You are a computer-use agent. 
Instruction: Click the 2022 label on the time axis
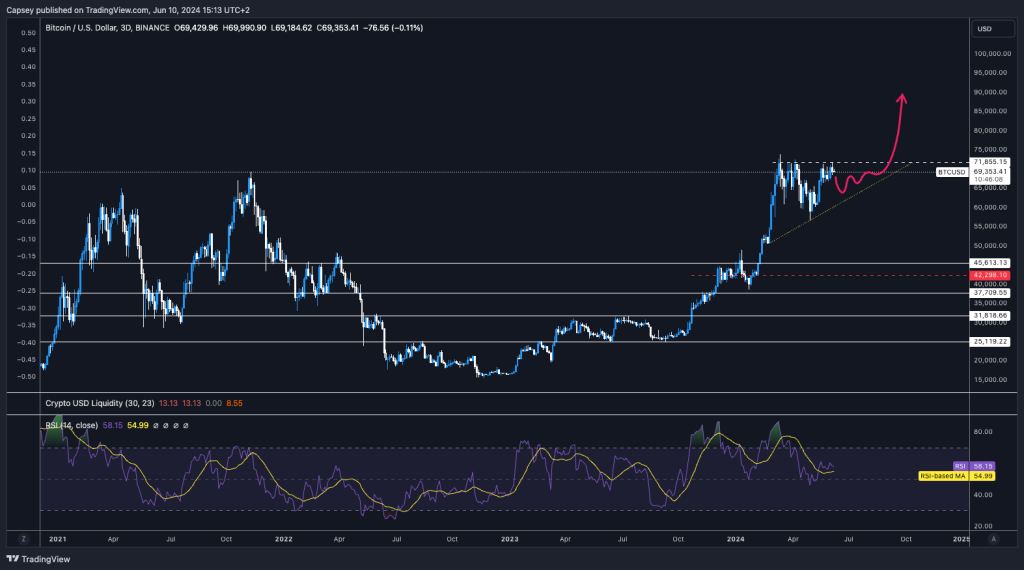283,538
